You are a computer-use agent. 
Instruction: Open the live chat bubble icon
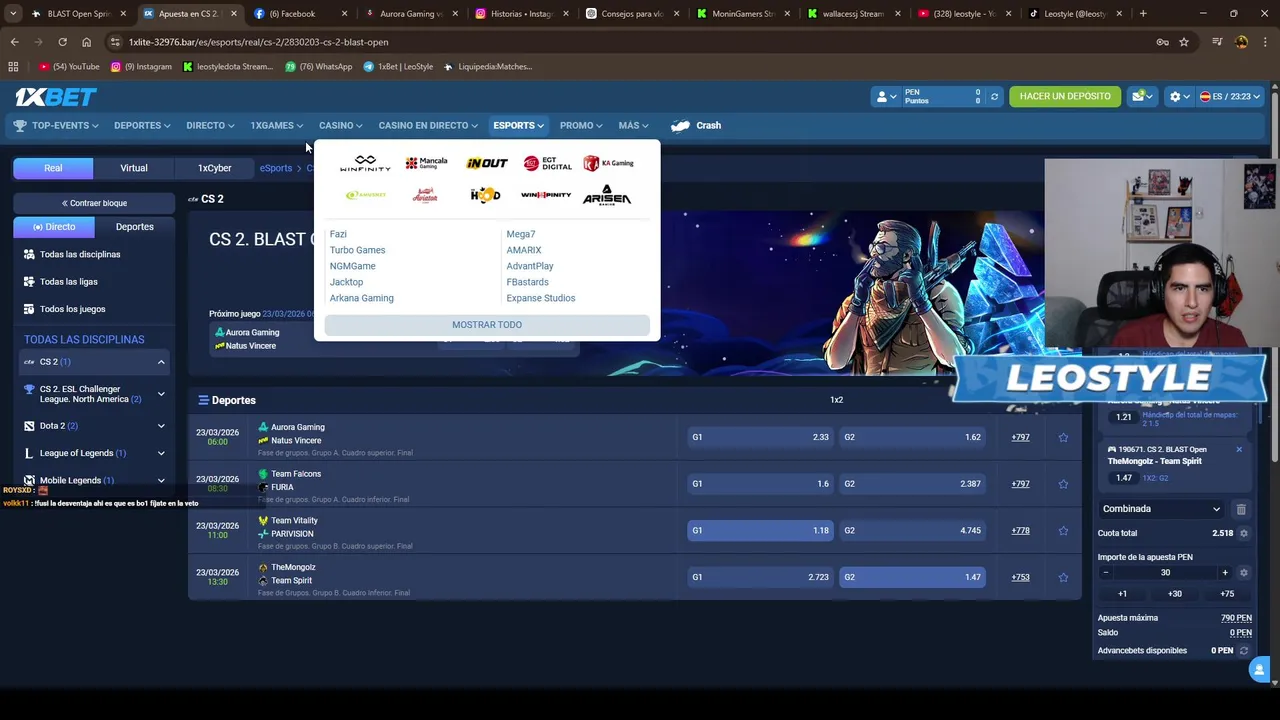coord(1259,670)
